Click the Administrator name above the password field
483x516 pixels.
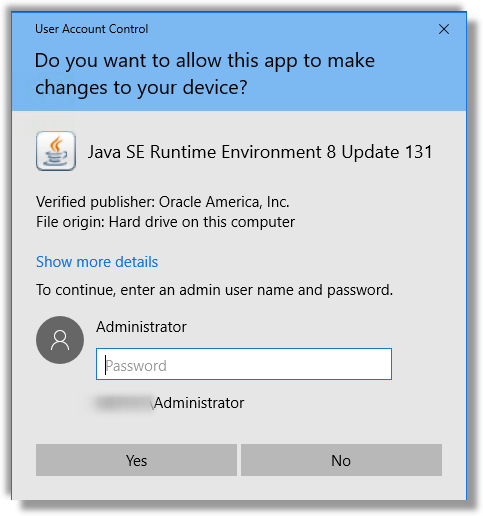click(141, 327)
